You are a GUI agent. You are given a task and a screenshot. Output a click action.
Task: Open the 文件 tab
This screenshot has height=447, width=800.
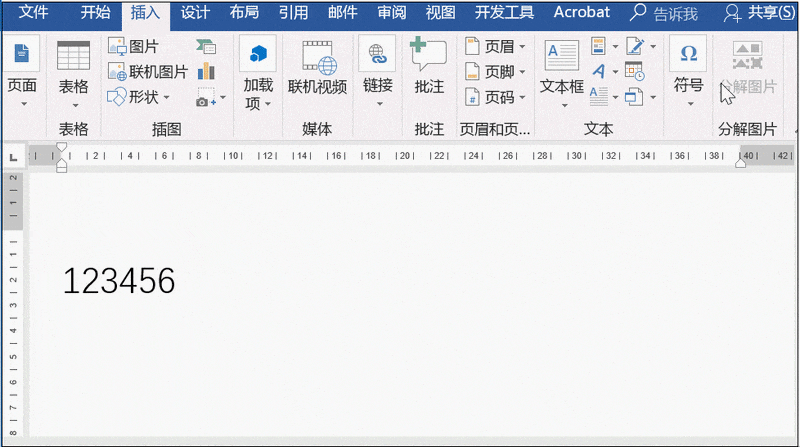click(x=33, y=12)
